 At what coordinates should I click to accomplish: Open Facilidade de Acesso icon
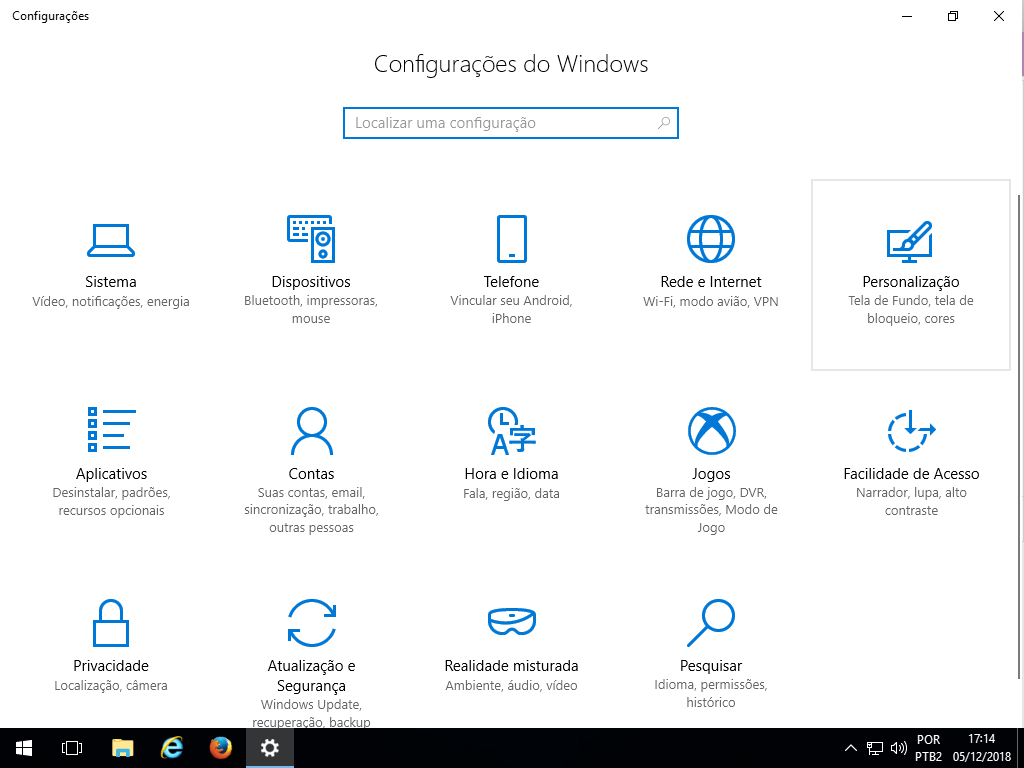pyautogui.click(x=911, y=431)
